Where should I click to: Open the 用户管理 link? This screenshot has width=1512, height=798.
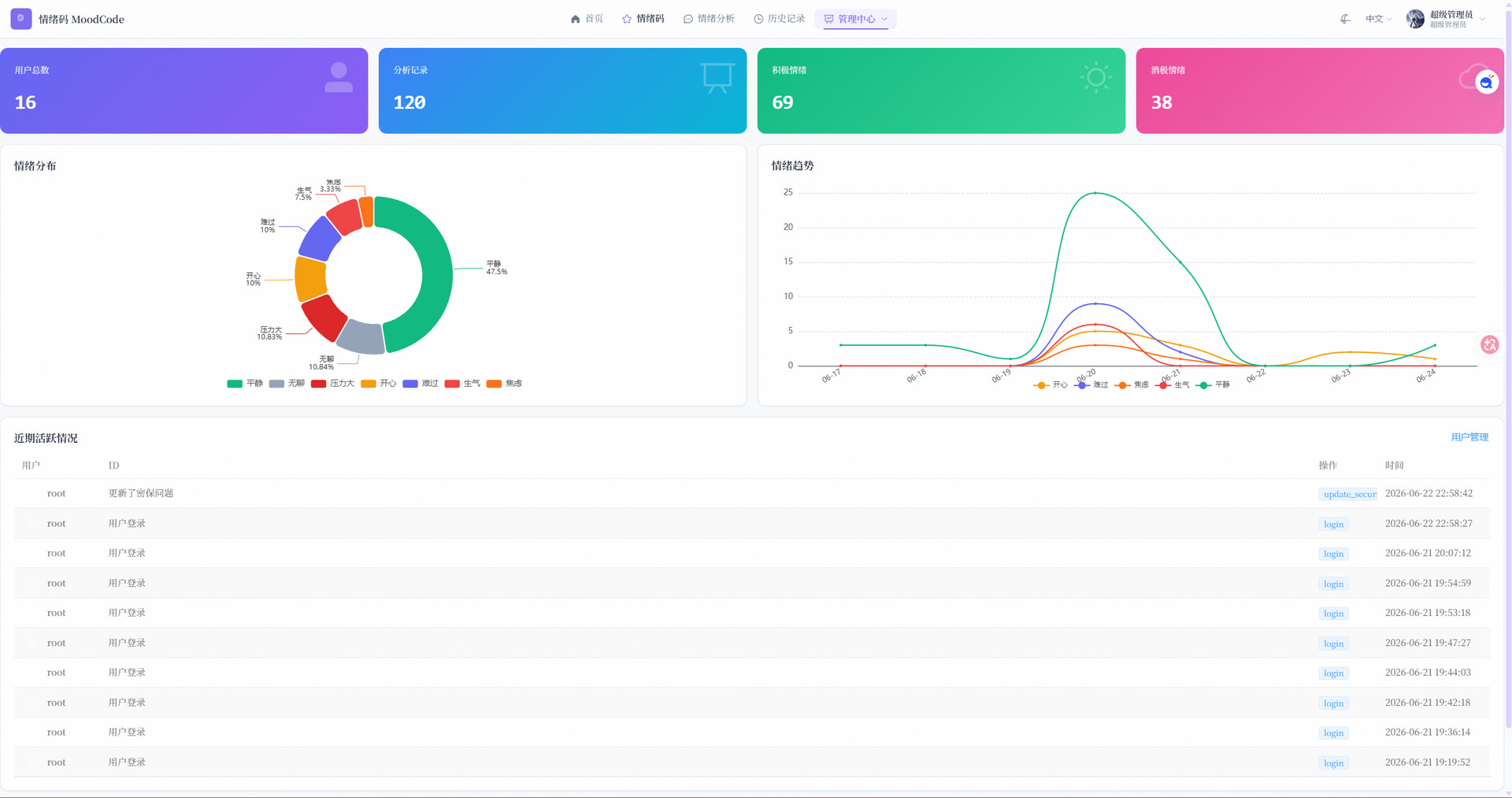click(x=1469, y=437)
